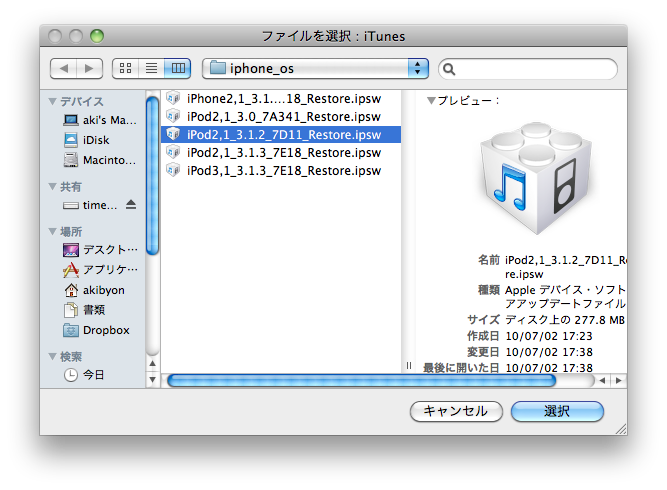Eject the time... shared volume

(131, 205)
